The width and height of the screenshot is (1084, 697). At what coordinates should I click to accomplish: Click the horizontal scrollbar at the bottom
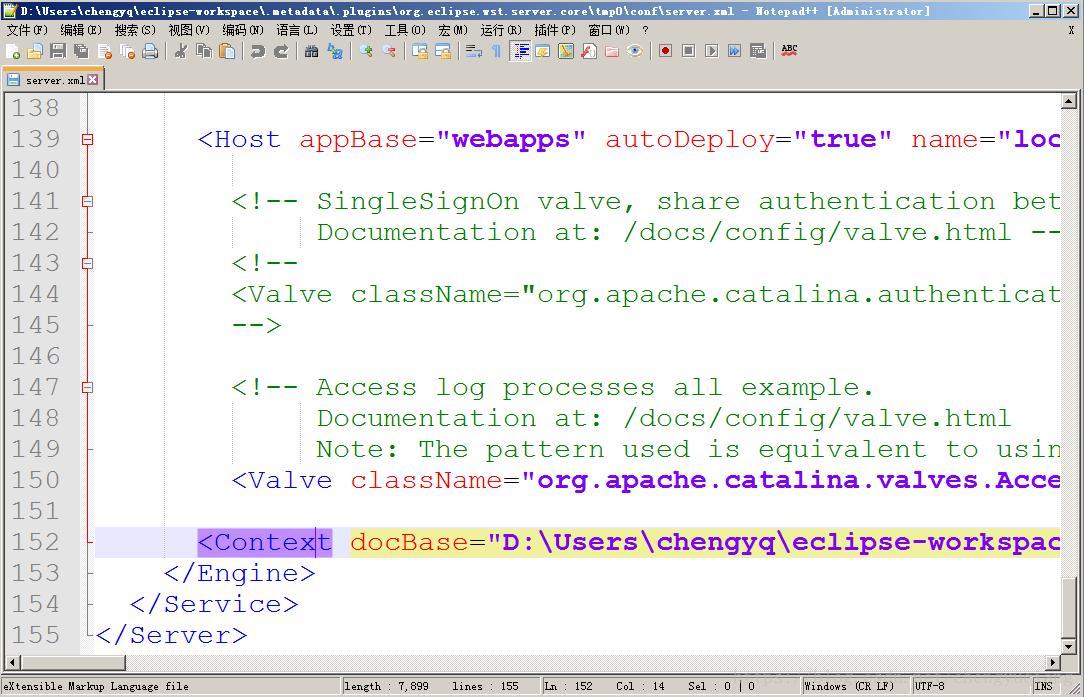400,662
